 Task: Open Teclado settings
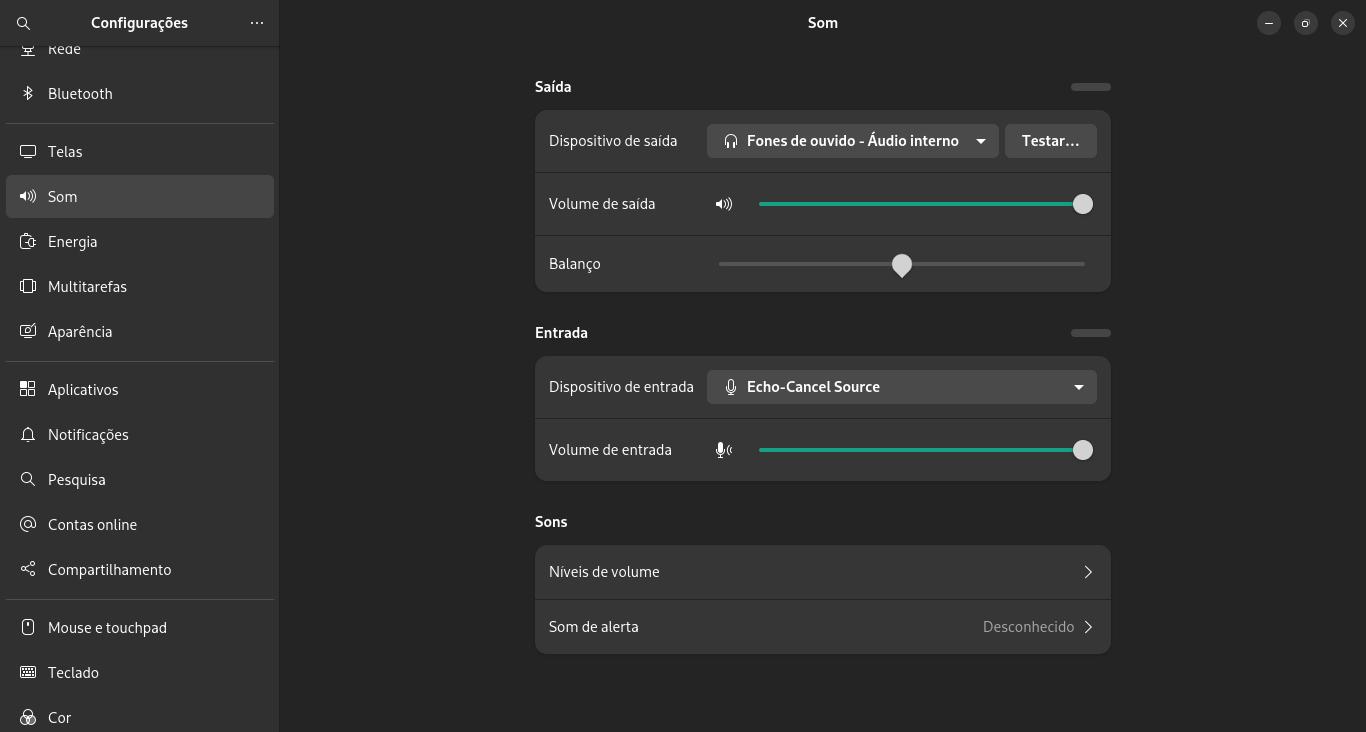pyautogui.click(x=140, y=673)
